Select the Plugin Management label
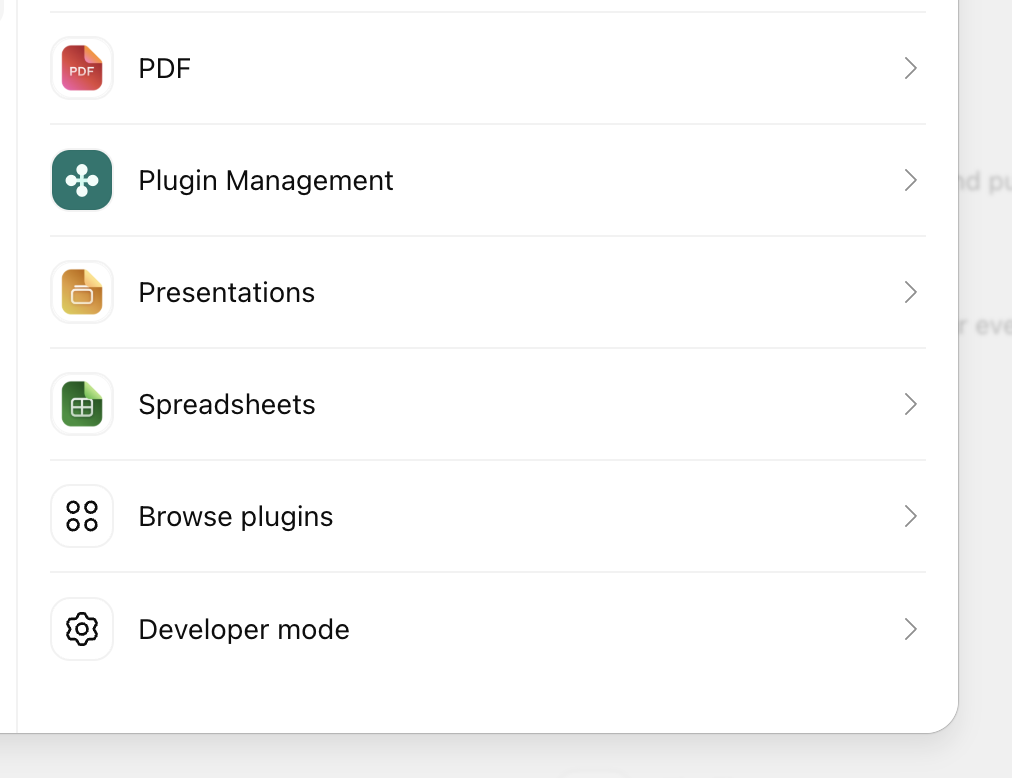This screenshot has height=778, width=1012. tap(266, 181)
